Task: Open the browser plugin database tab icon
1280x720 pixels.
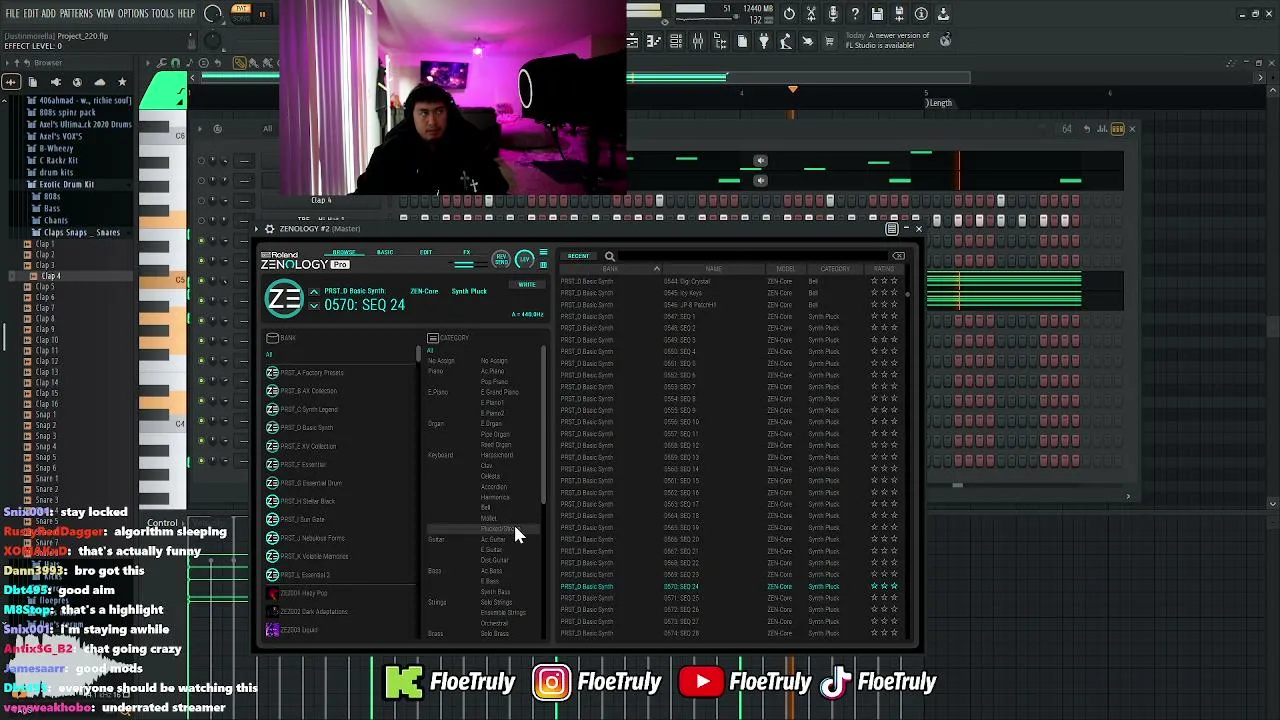Action: point(55,82)
